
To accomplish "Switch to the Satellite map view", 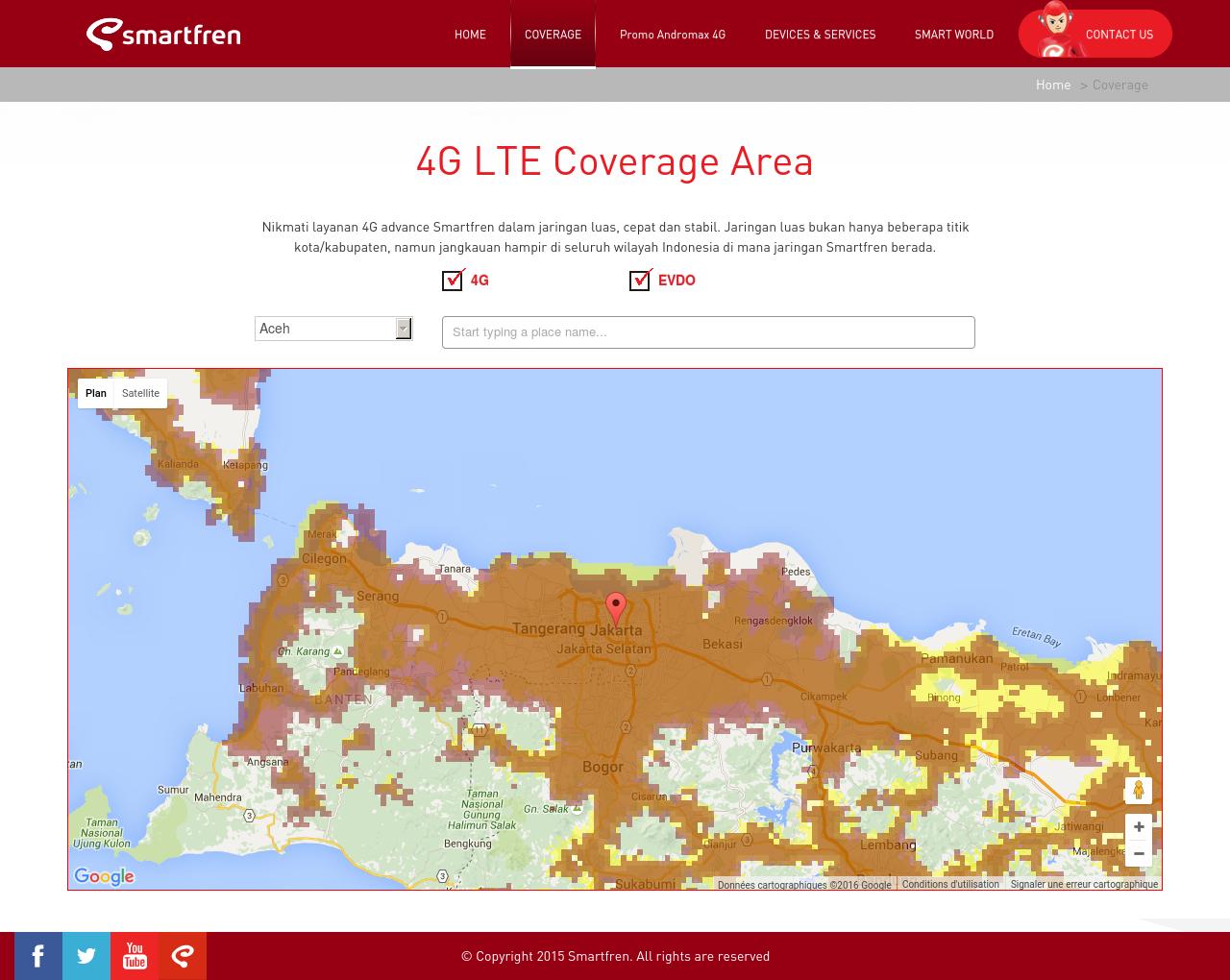I will (140, 393).
